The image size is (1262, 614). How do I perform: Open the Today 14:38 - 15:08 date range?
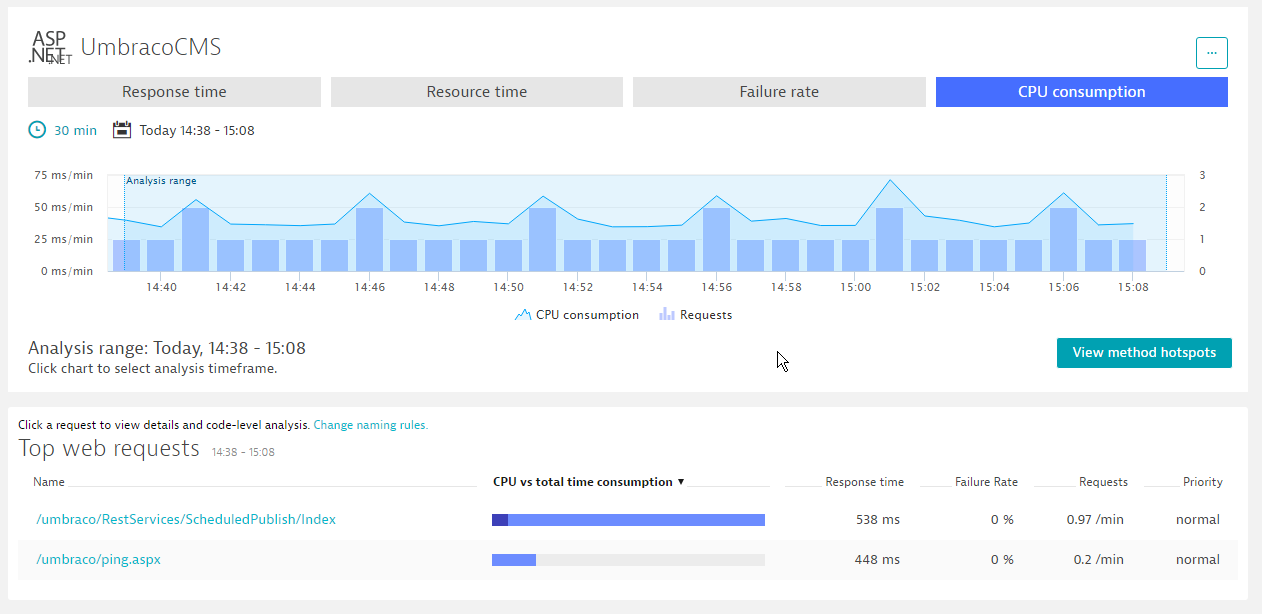tap(197, 130)
